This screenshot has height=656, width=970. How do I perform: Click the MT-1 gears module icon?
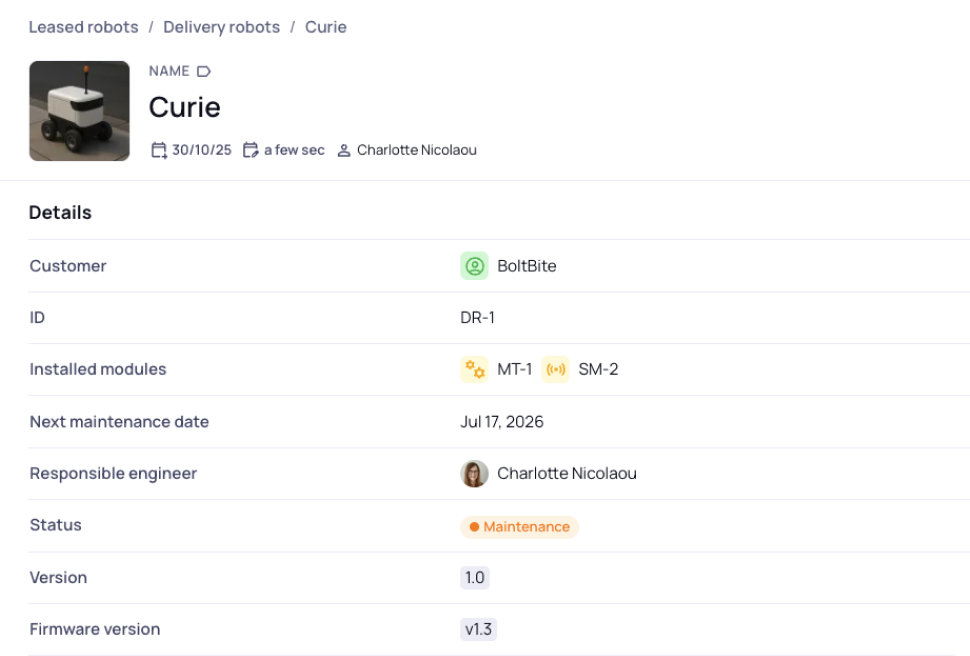click(474, 370)
